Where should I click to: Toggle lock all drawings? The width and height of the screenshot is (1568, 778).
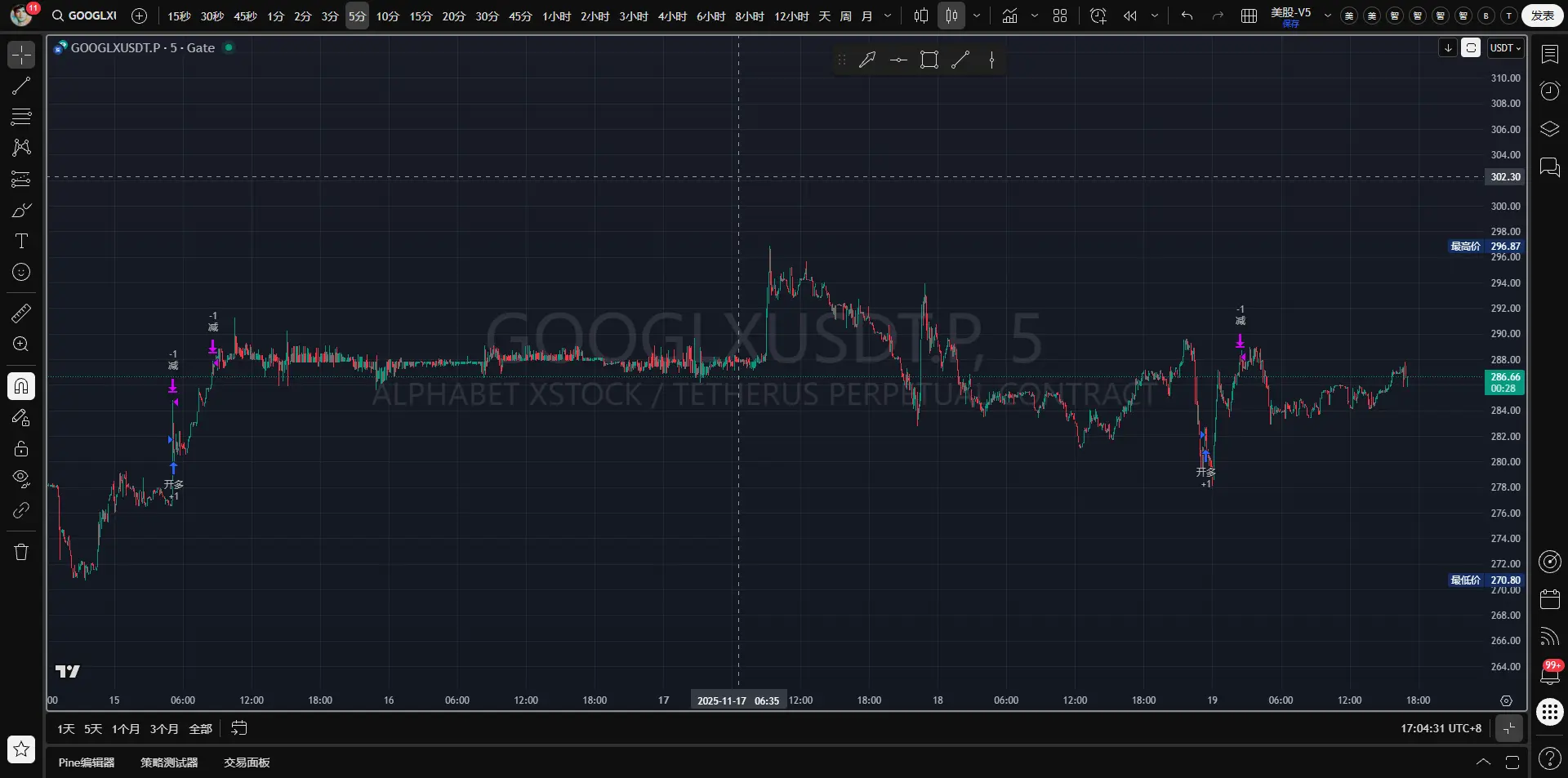(21, 448)
